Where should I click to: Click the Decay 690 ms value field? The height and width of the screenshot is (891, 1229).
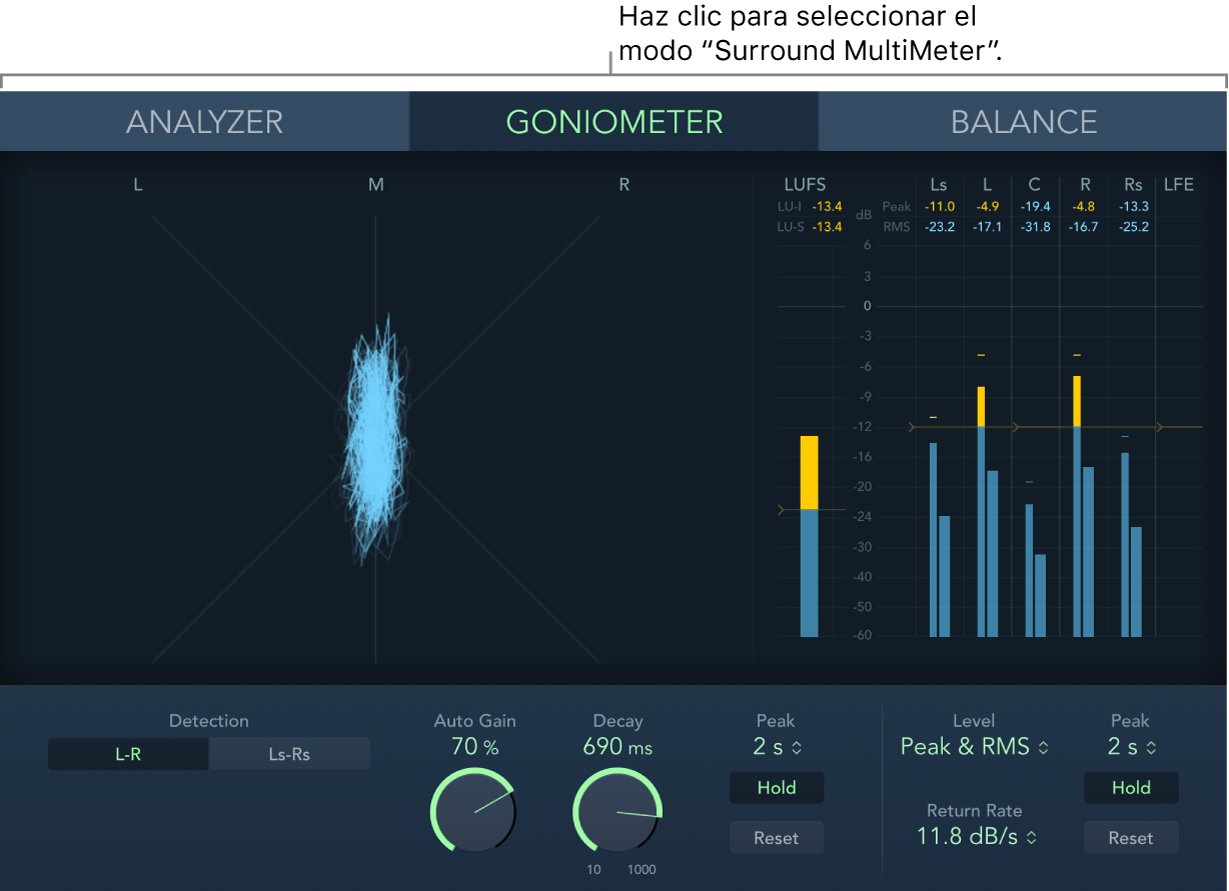(617, 747)
